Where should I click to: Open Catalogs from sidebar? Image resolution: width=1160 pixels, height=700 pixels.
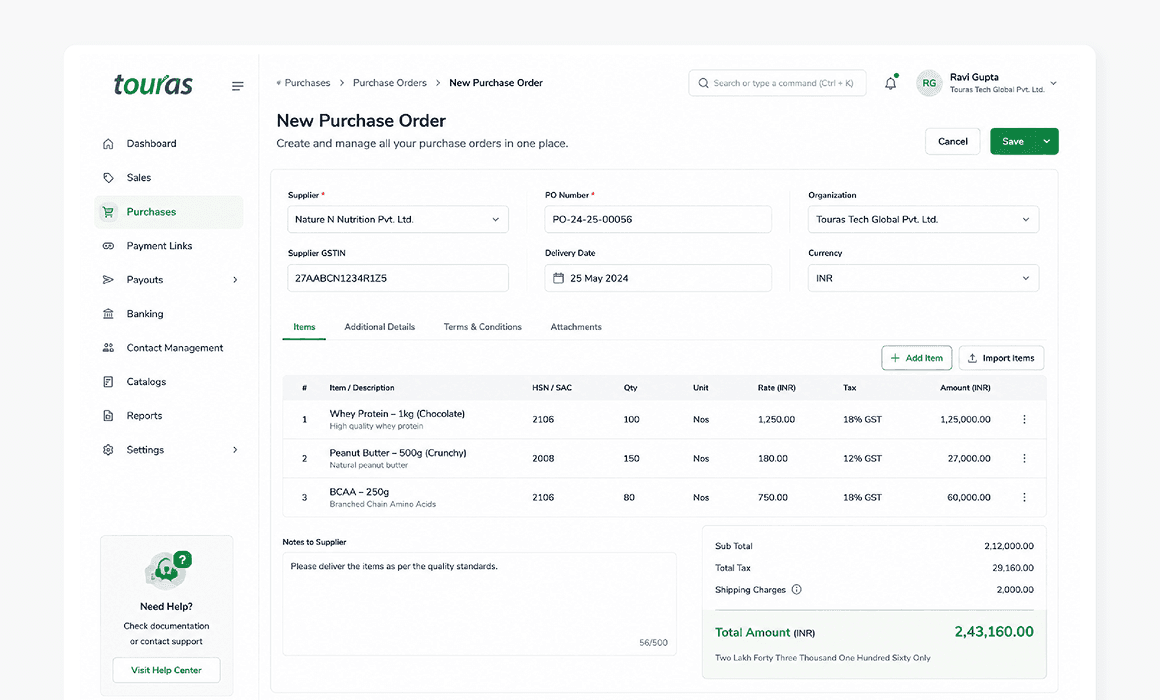169,382
